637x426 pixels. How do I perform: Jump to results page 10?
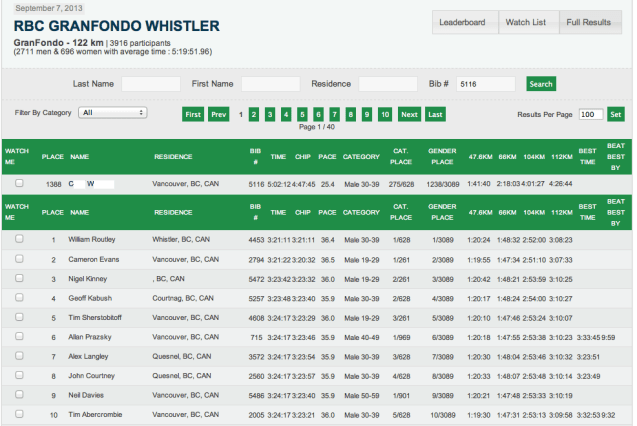(384, 114)
